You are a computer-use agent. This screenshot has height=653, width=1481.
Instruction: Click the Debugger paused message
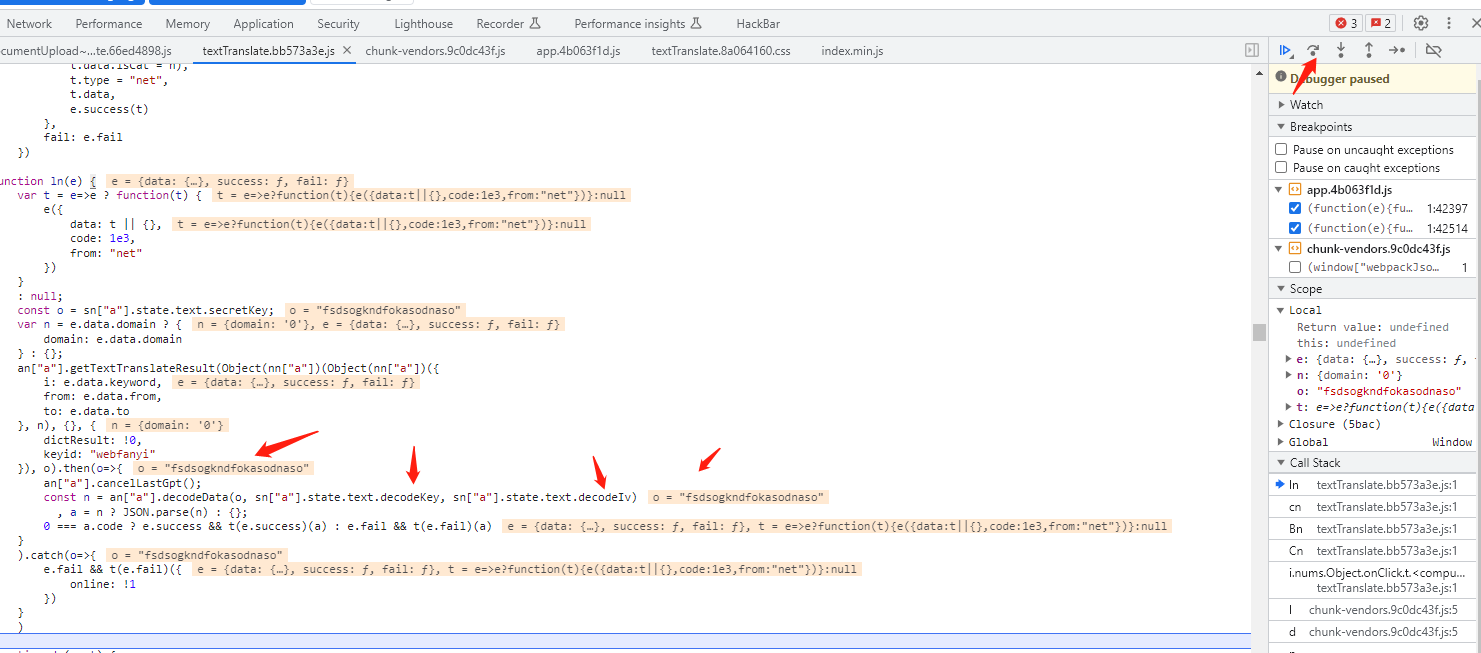point(1339,79)
